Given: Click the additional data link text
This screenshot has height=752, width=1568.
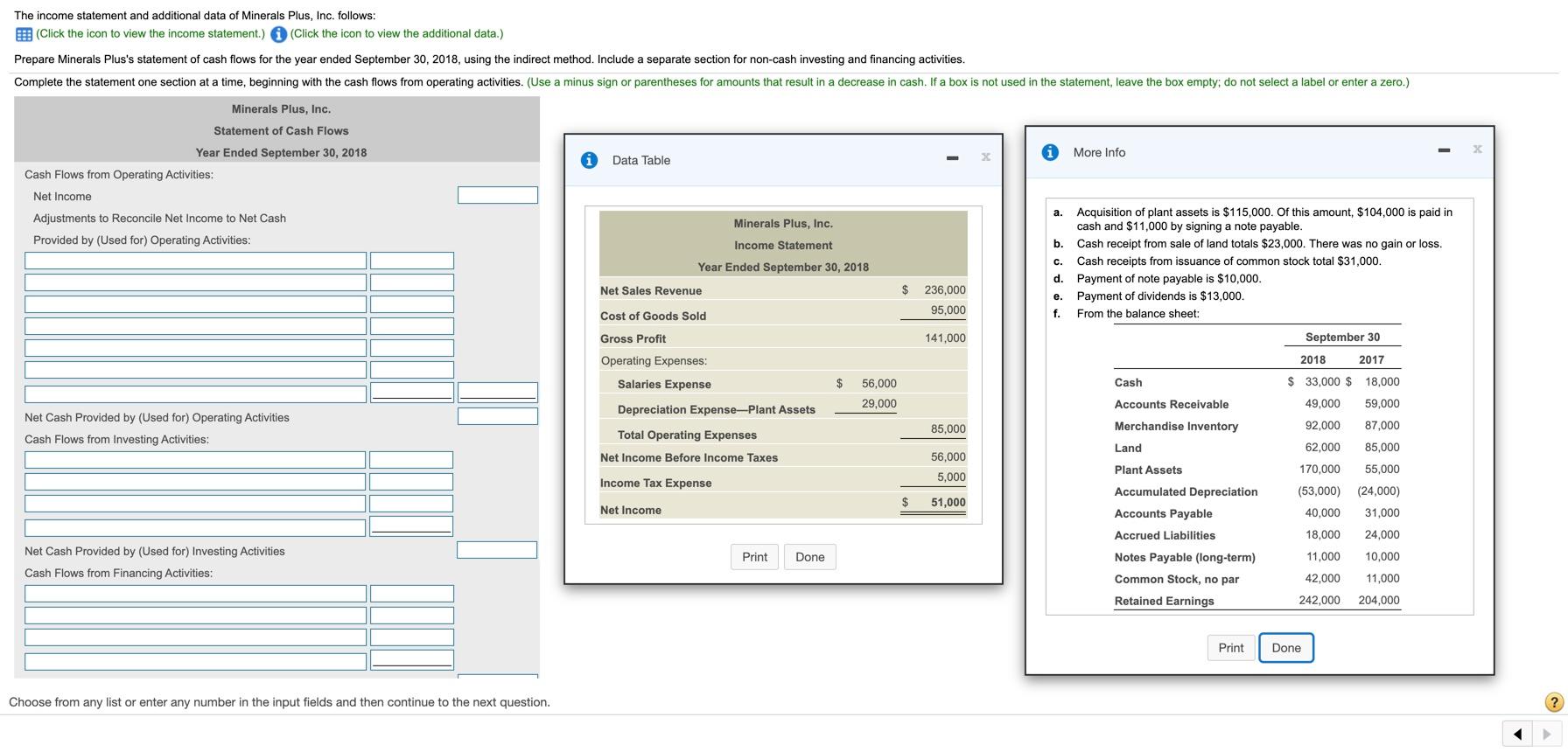Looking at the screenshot, I should pos(396,33).
